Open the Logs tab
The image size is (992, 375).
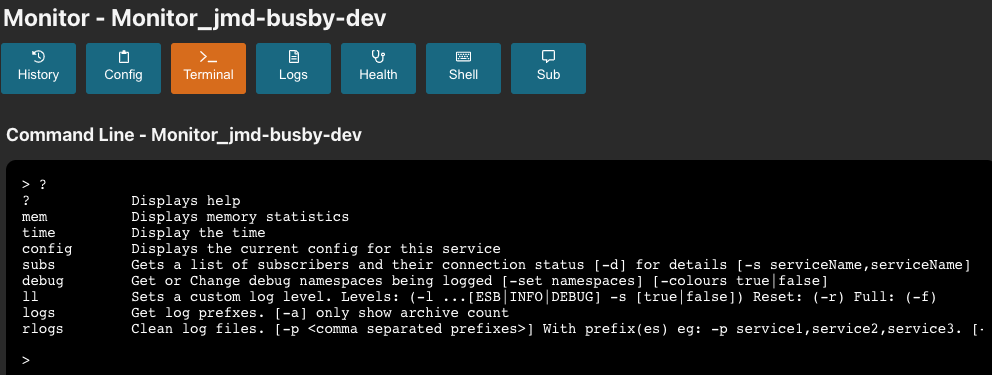pyautogui.click(x=293, y=68)
